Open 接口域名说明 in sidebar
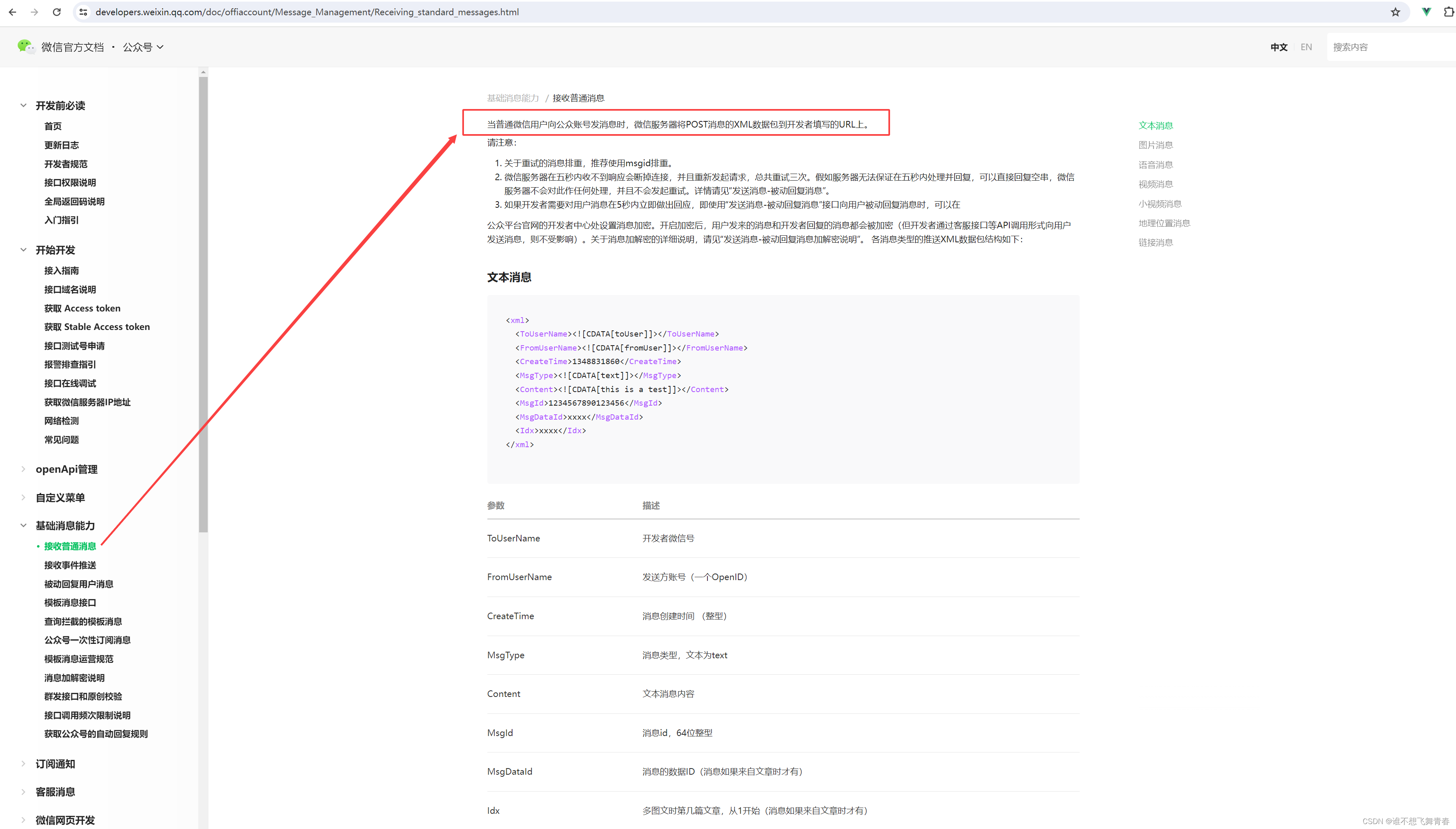 (x=70, y=290)
